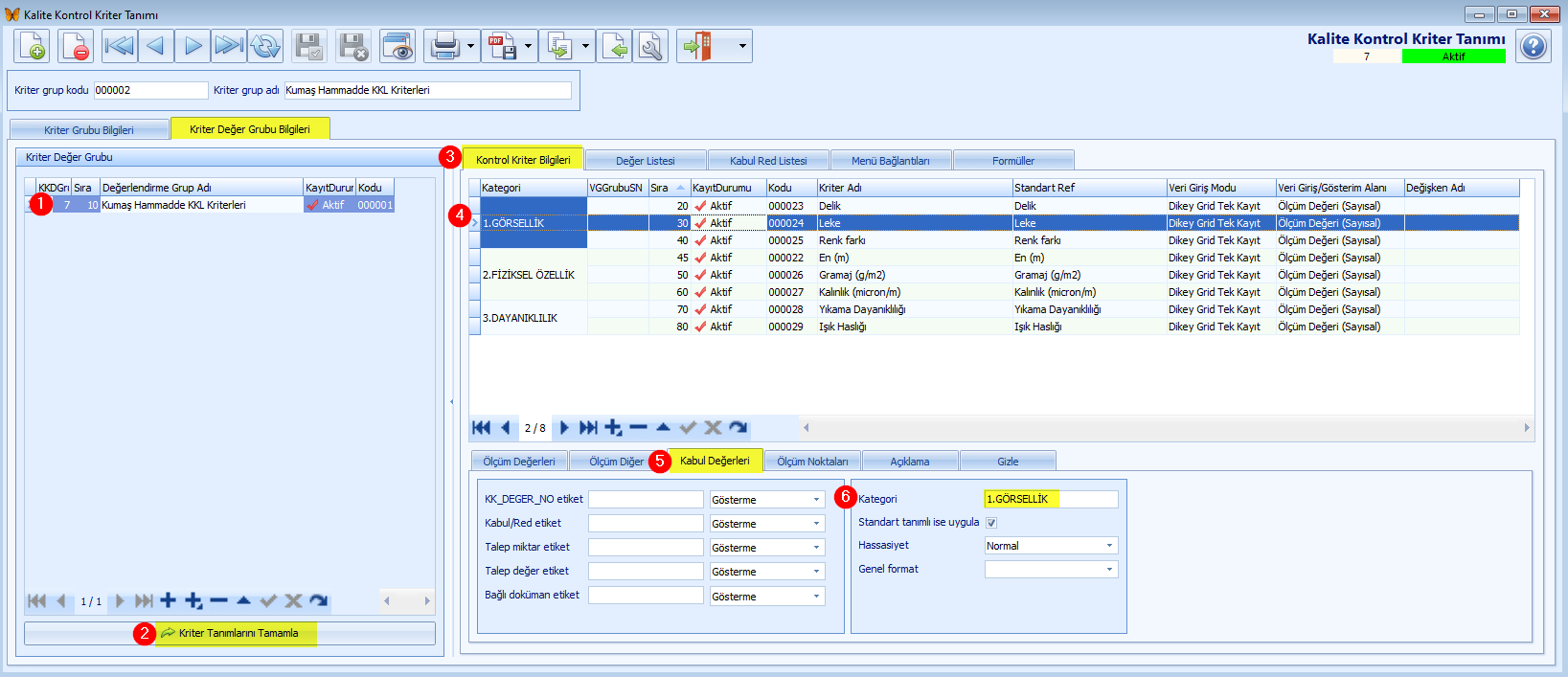1568x677 pixels.
Task: Create a new record with the toolbar icon
Action: pos(32,46)
